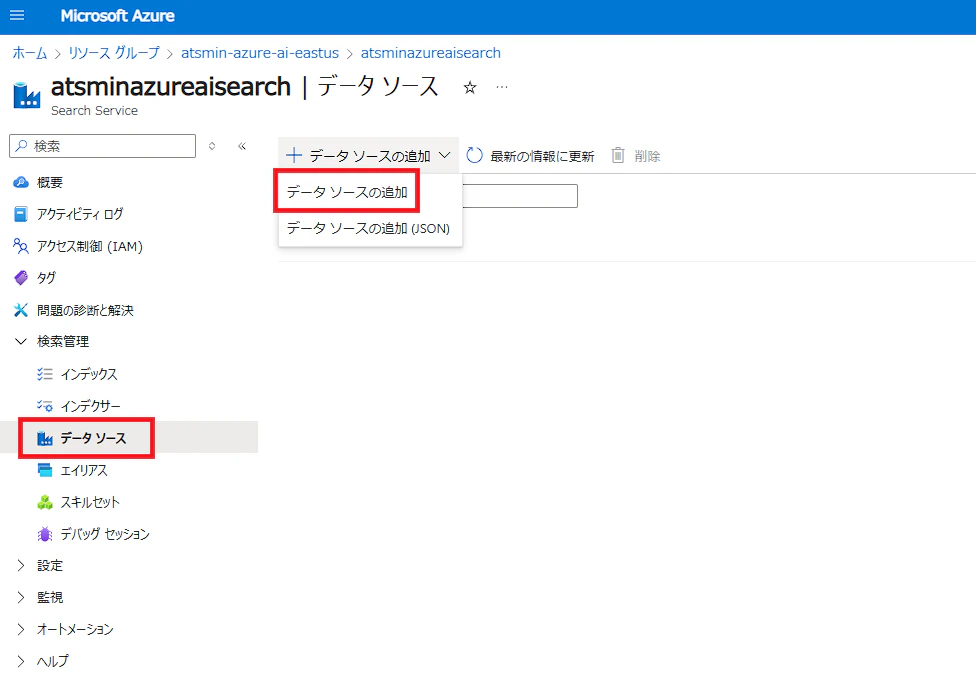
Task: Choose データ ソースの追加 (JSON) menu entry
Action: 368,228
